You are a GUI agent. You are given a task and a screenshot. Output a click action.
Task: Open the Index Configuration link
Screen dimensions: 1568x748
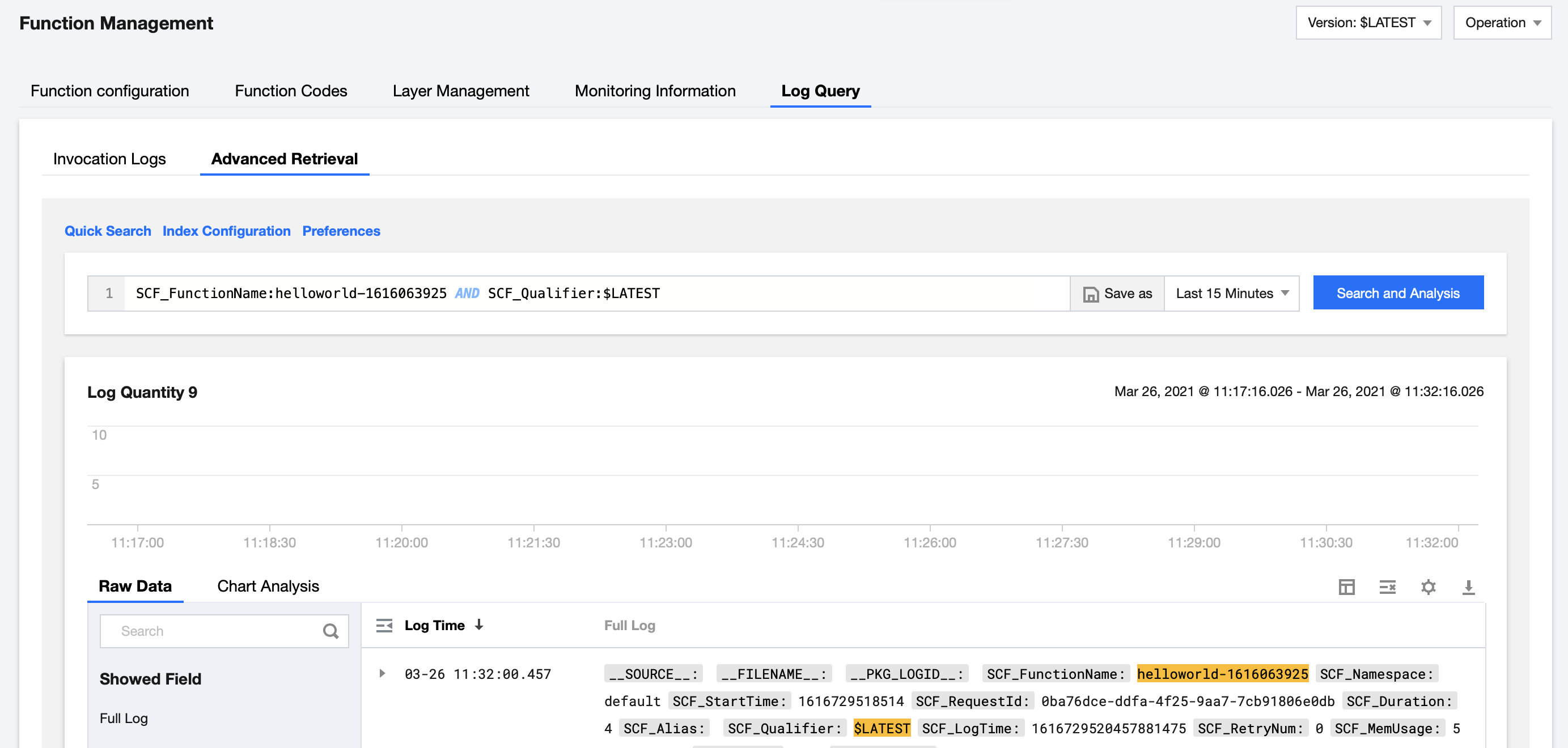pyautogui.click(x=226, y=231)
